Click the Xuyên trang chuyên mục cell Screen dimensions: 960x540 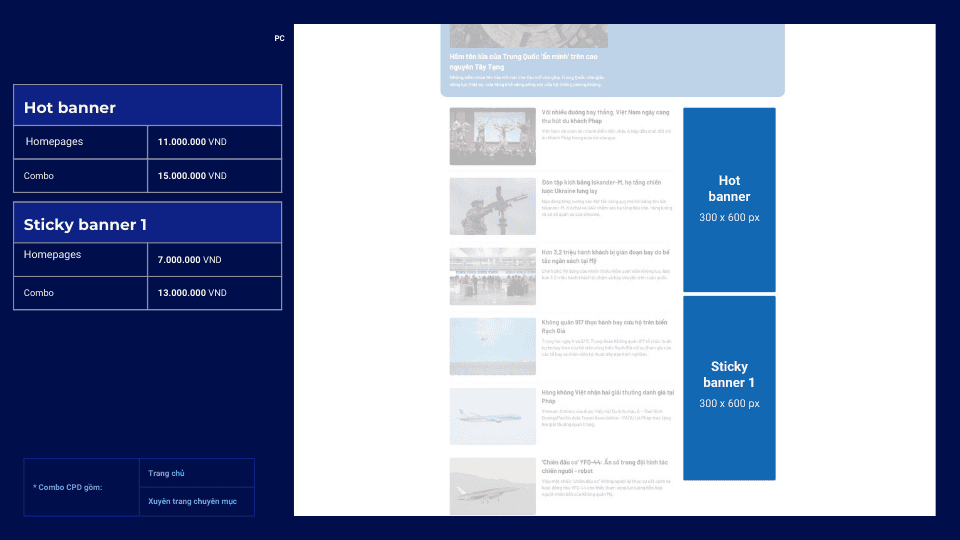(194, 501)
